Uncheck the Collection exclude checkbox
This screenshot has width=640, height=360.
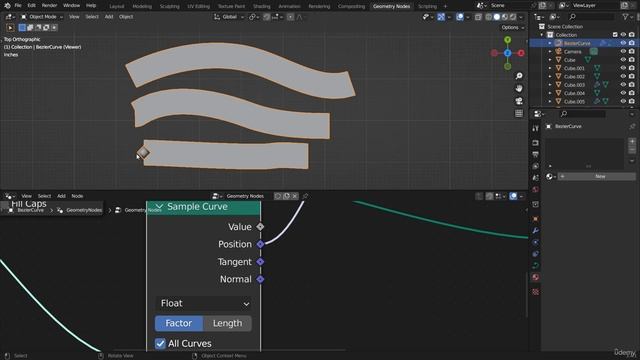pyautogui.click(x=615, y=35)
